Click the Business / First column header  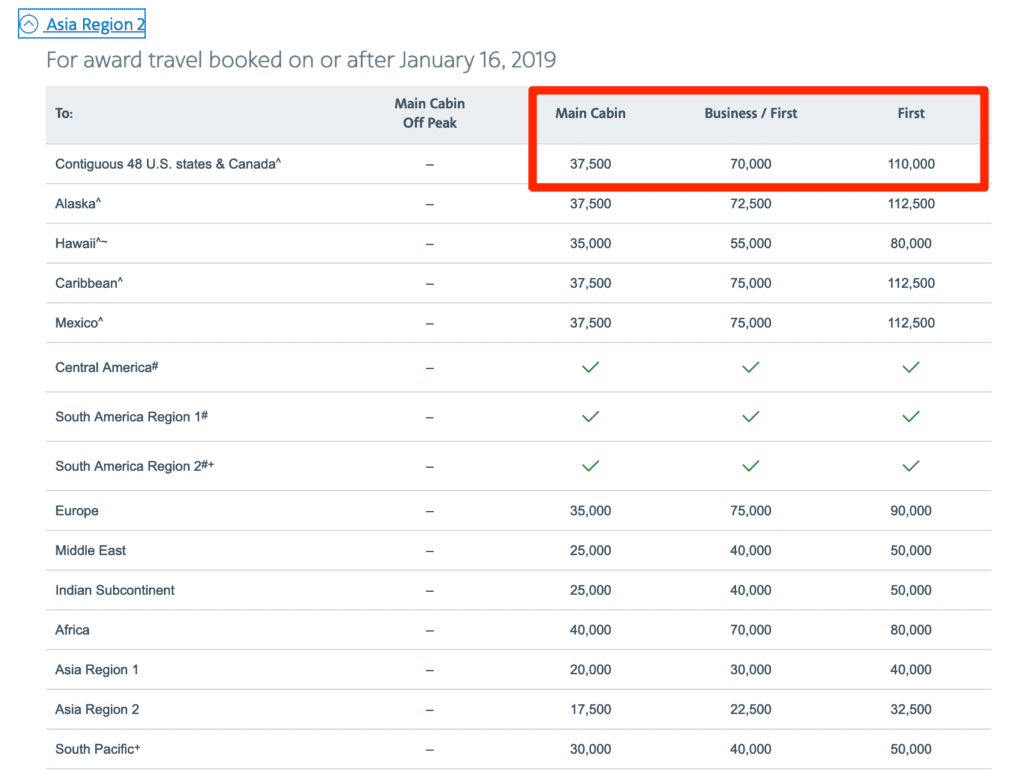tap(751, 113)
